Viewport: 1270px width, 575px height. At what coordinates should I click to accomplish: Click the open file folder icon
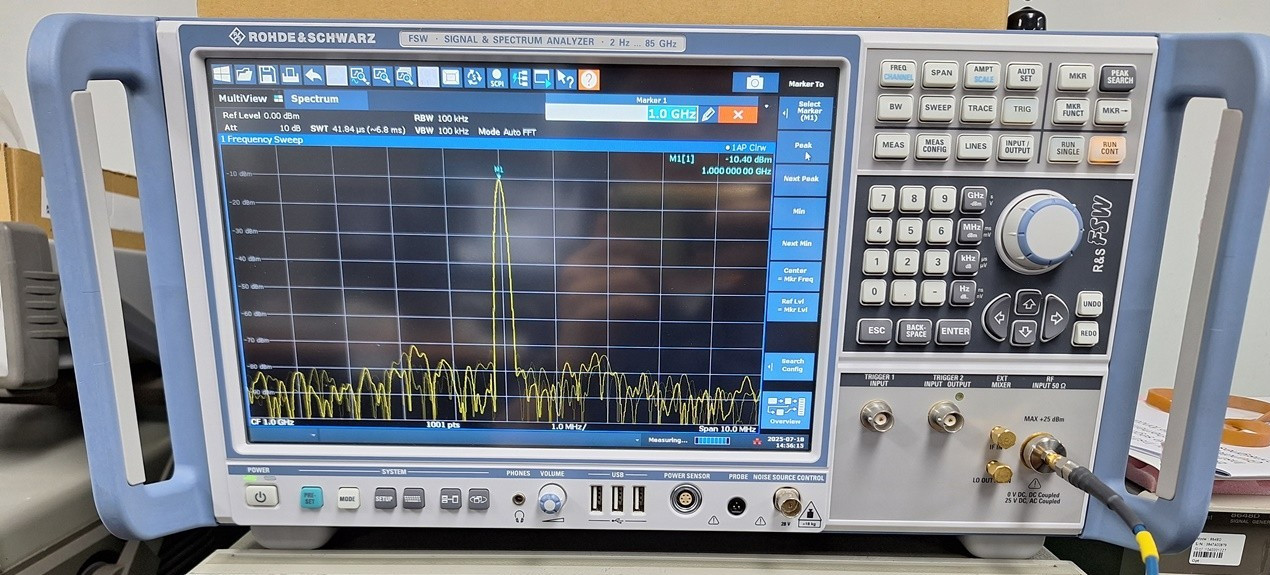click(x=244, y=75)
